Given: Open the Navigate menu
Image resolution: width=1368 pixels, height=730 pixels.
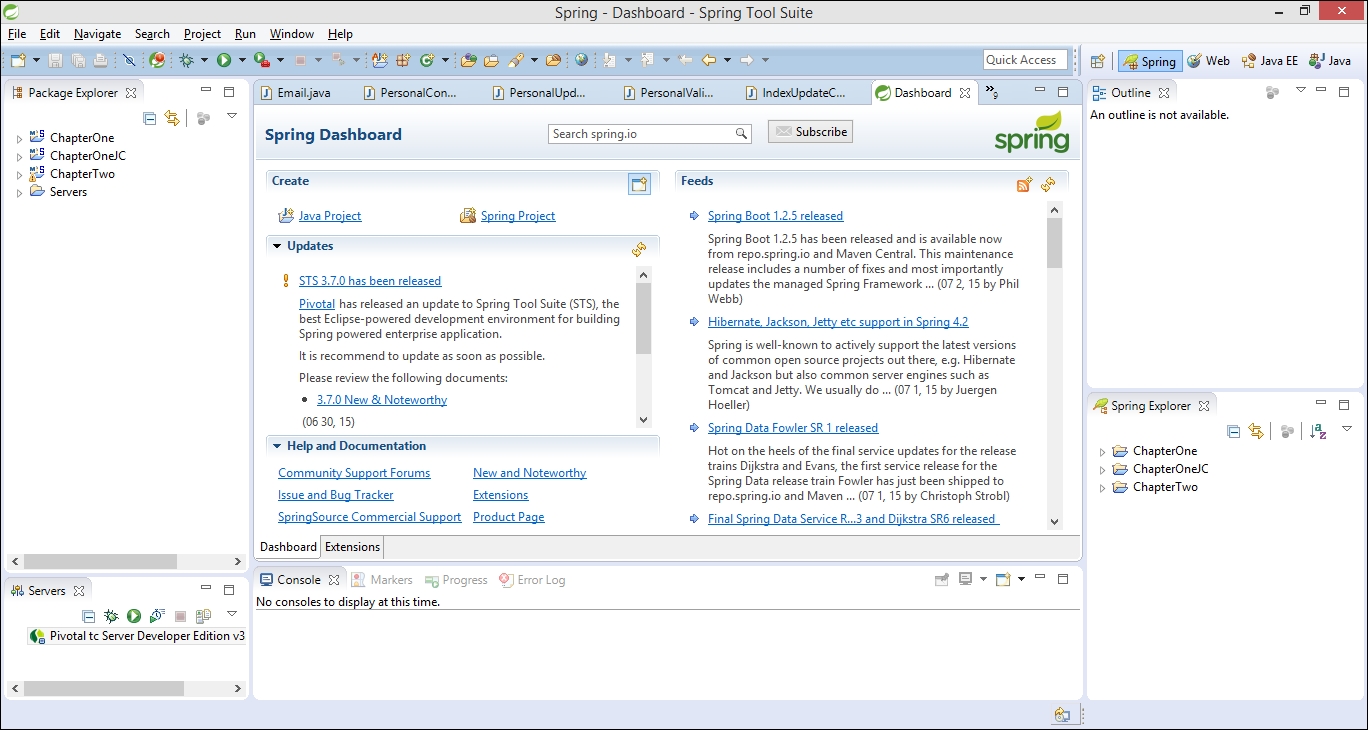Looking at the screenshot, I should point(97,34).
